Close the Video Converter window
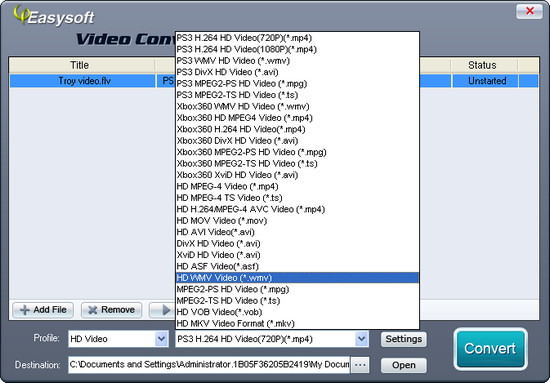Image resolution: width=550 pixels, height=383 pixels. [530, 11]
